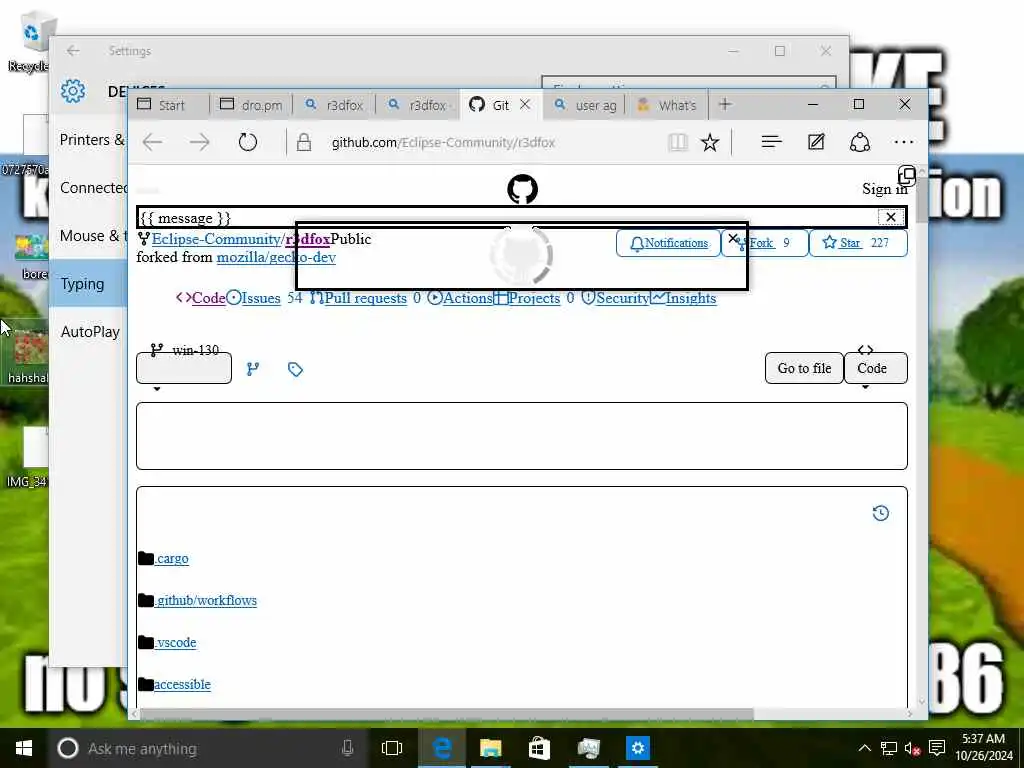Open File Explorer from taskbar
Viewport: 1024px width, 768px height.
click(x=490, y=748)
